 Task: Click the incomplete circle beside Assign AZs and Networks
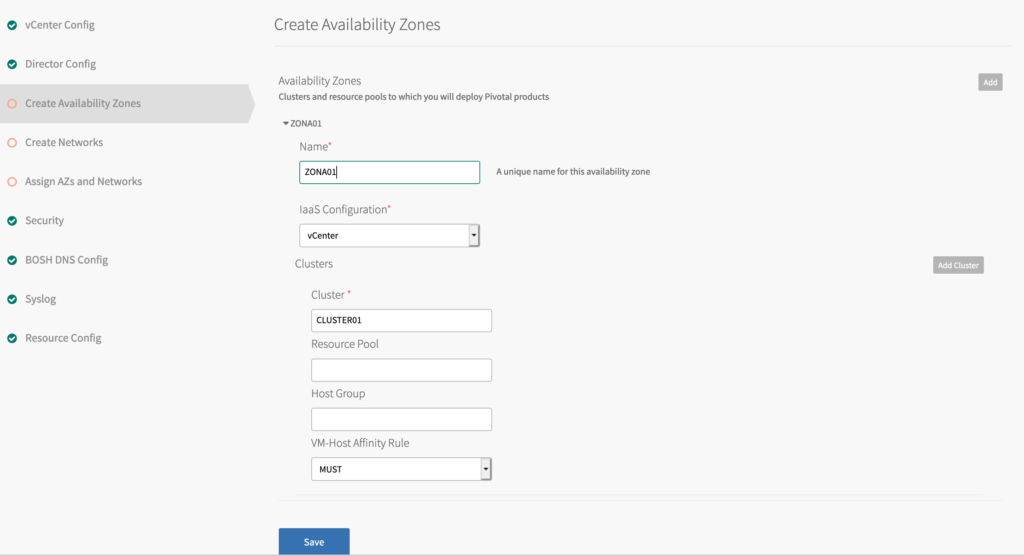click(12, 182)
